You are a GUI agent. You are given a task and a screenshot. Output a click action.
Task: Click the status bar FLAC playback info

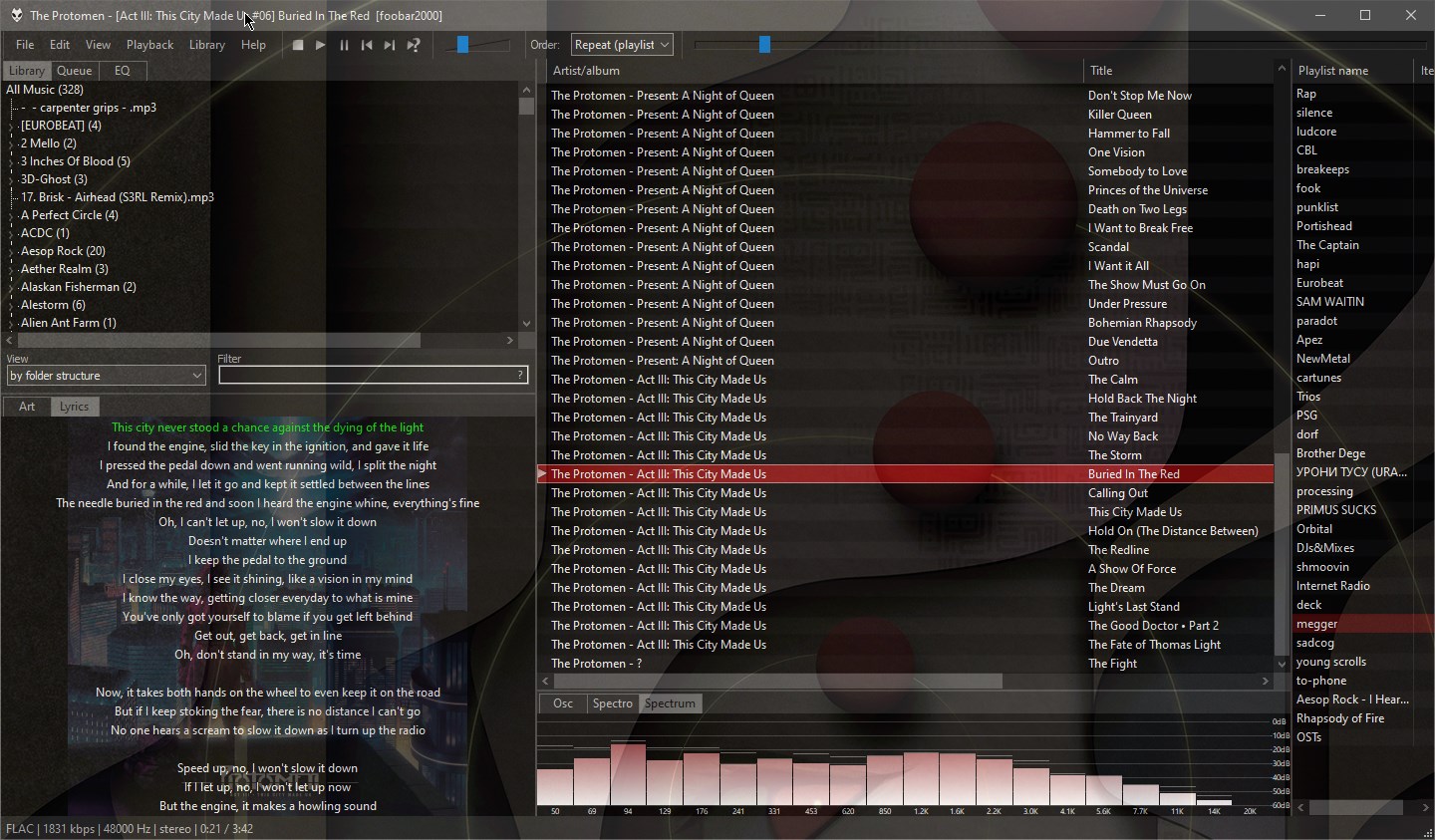130,829
